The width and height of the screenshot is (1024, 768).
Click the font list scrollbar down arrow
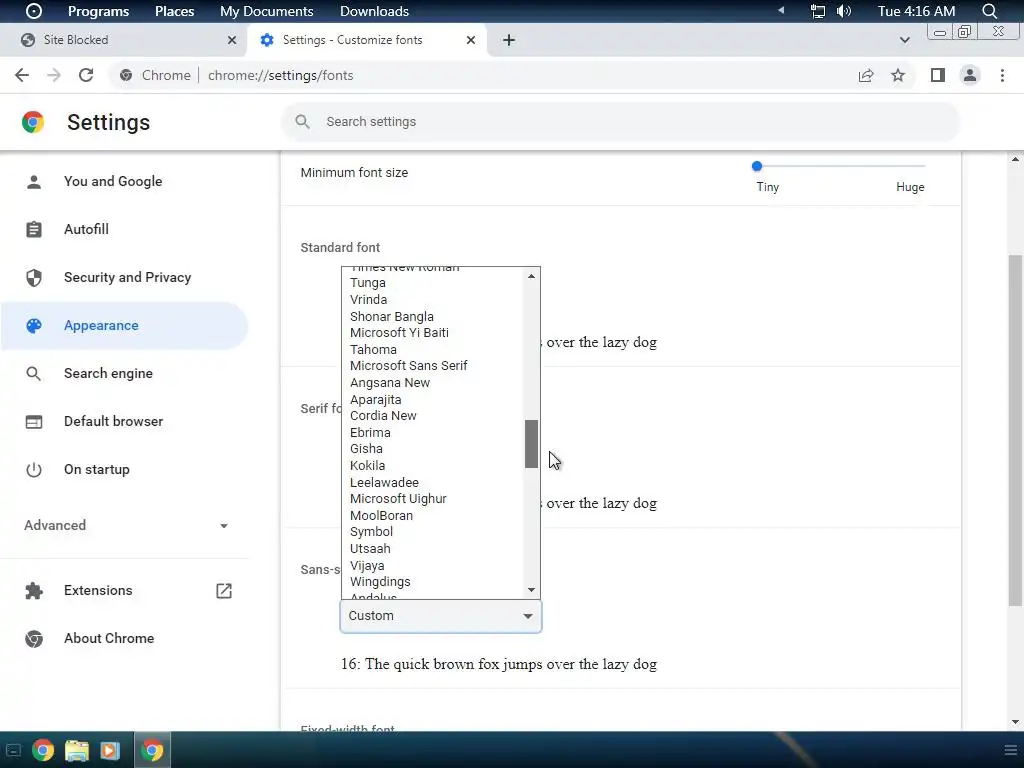tap(532, 590)
